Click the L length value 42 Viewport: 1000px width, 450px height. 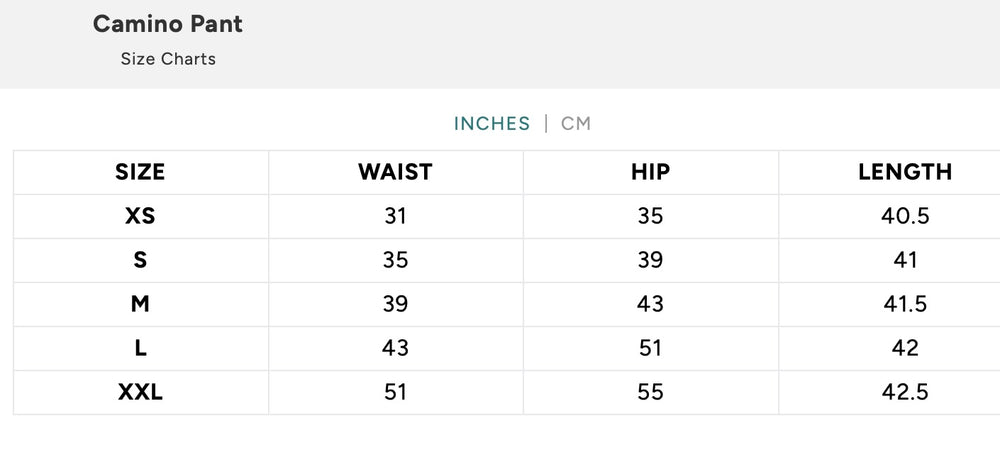905,348
